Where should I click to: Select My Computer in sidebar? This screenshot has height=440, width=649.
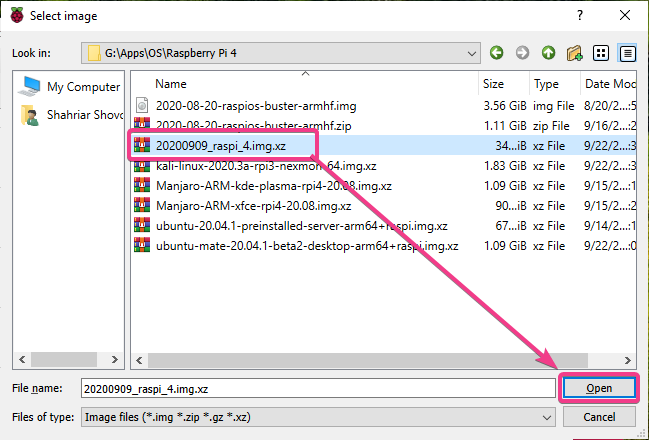[84, 87]
